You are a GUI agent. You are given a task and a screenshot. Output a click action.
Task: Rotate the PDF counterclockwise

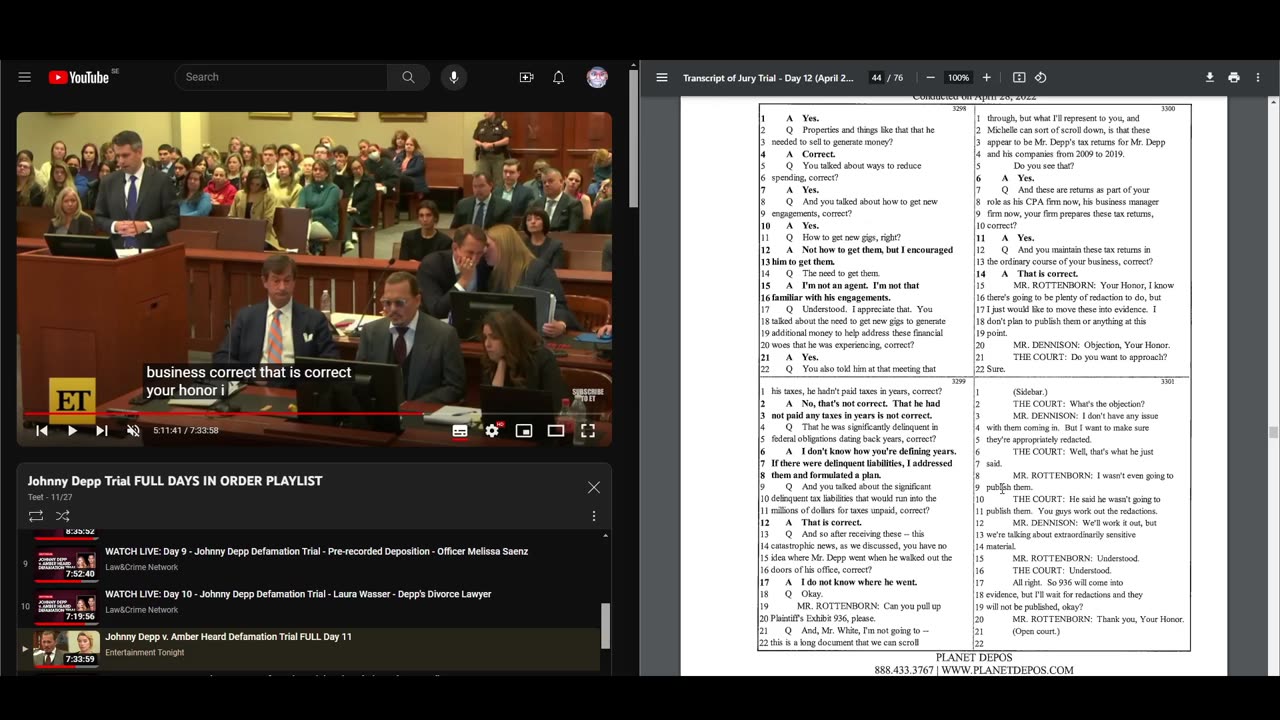click(x=1040, y=77)
